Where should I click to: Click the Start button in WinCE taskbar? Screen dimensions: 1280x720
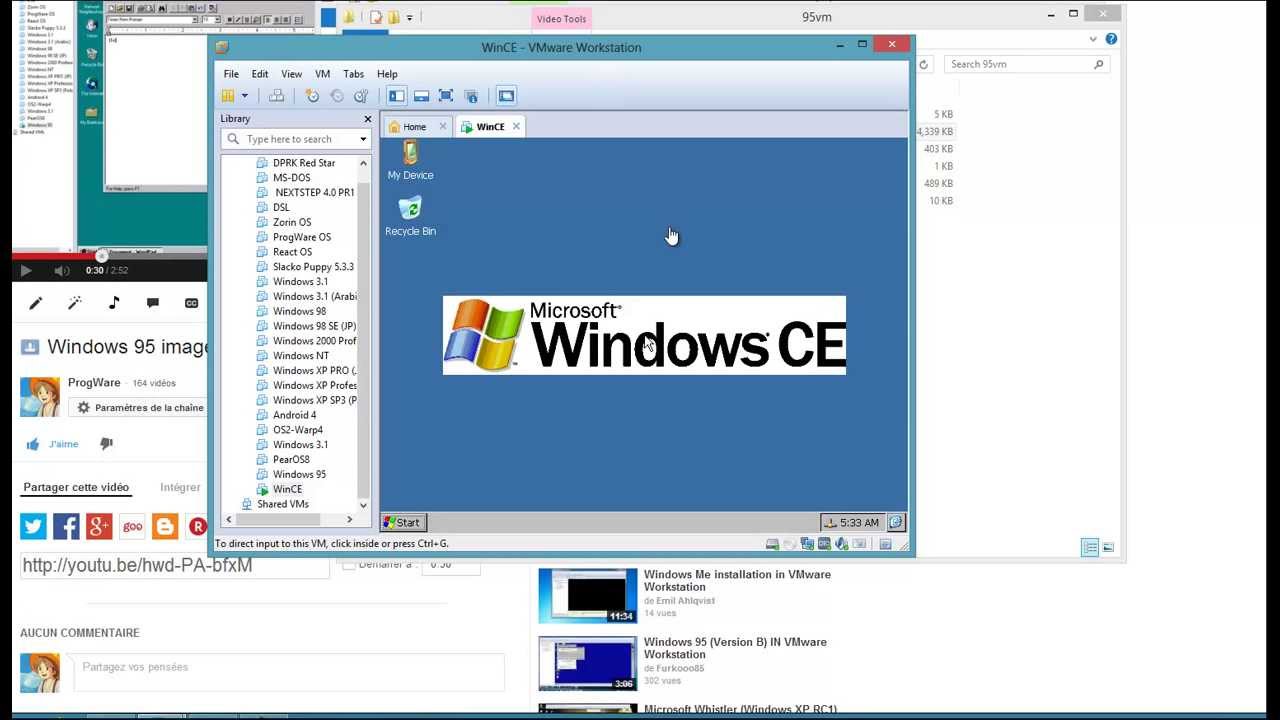point(402,522)
